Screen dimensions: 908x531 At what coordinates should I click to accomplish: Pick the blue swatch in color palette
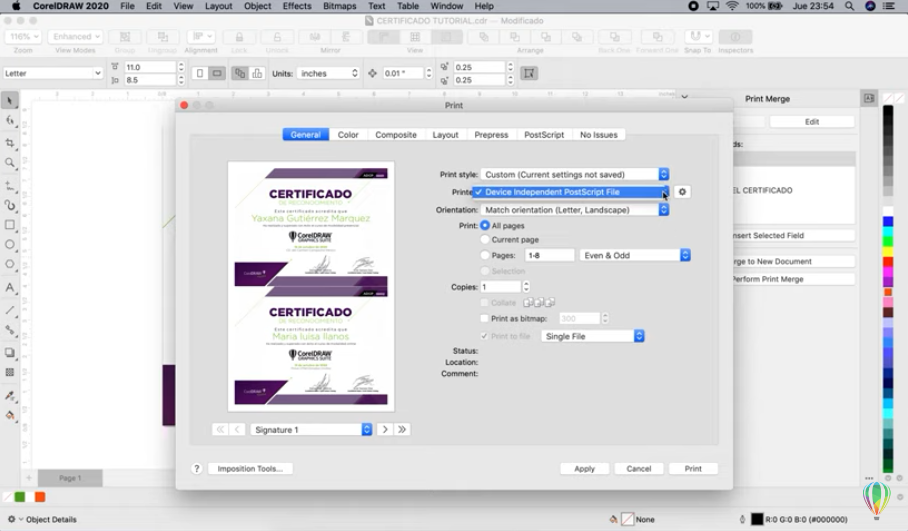point(888,222)
